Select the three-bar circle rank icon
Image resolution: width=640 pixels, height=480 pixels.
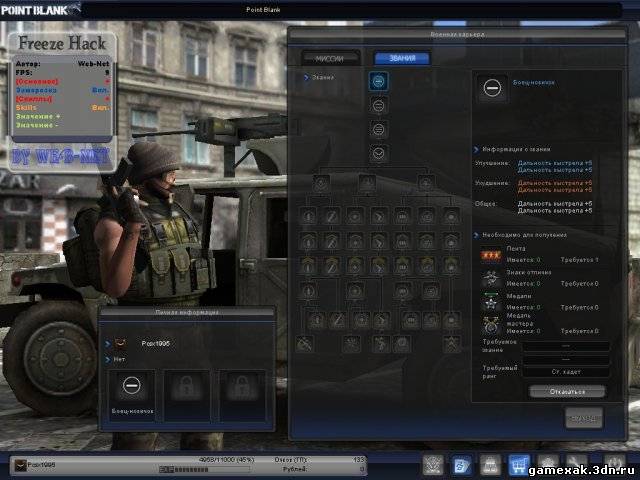[378, 129]
